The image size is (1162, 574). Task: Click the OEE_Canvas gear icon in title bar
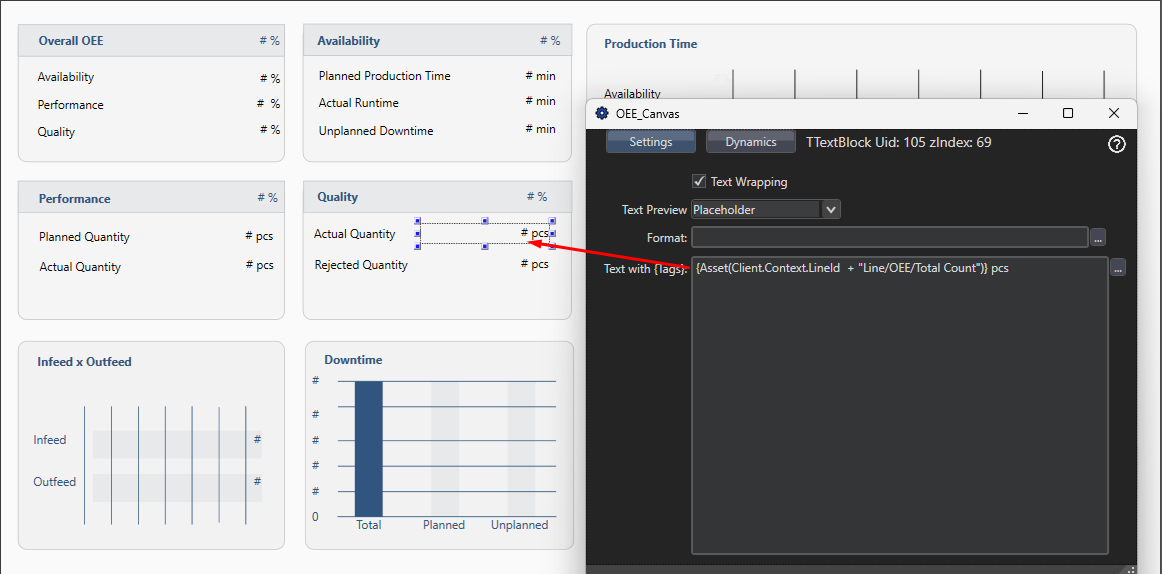[602, 114]
